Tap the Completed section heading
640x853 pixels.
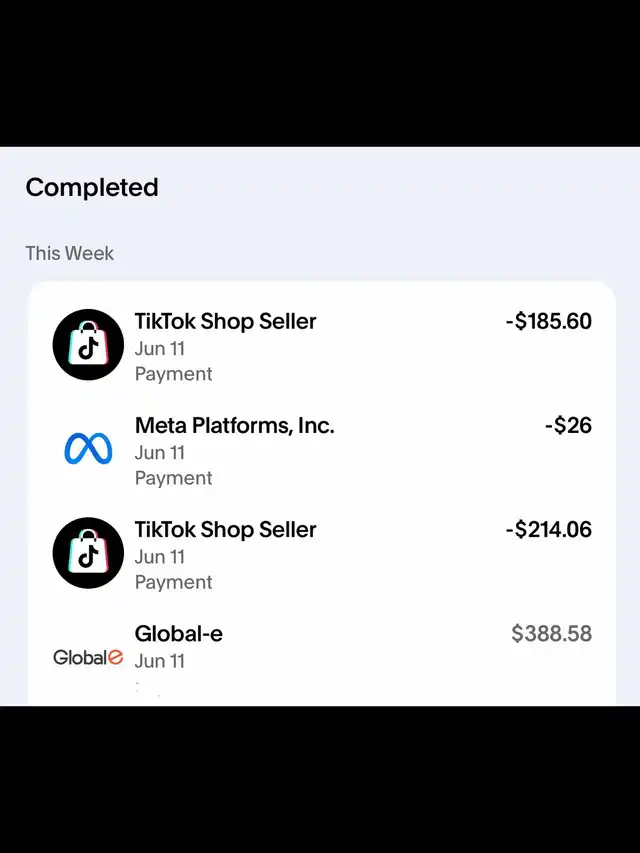pyautogui.click(x=92, y=187)
